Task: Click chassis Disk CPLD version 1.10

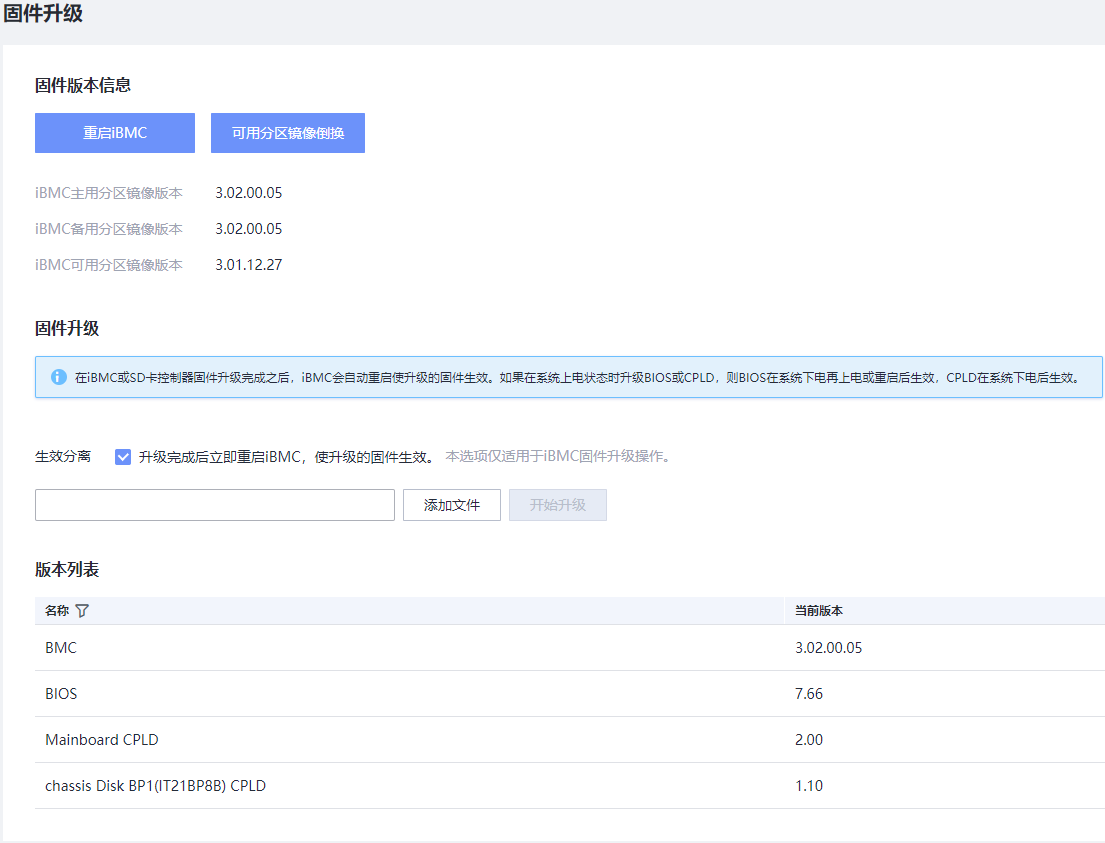Action: coord(808,785)
